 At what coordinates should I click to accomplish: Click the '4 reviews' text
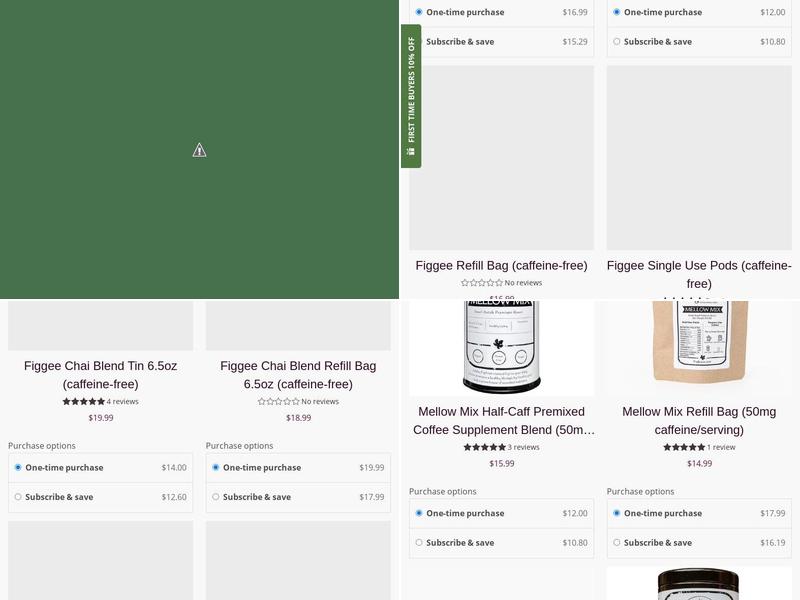click(122, 402)
